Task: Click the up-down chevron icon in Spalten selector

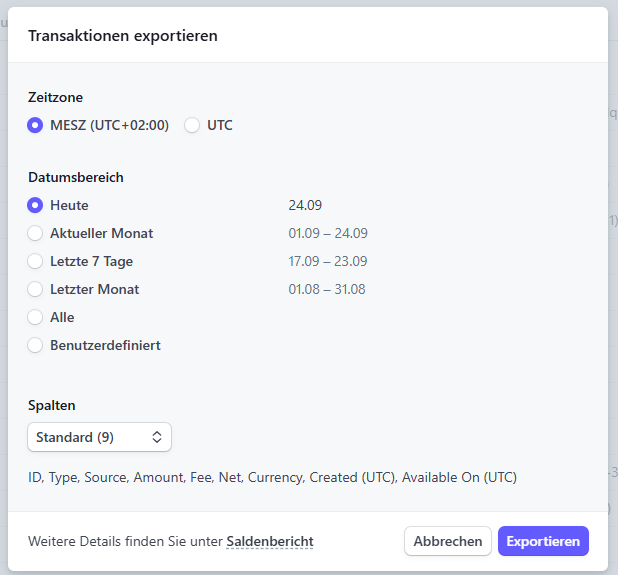Action: 157,437
